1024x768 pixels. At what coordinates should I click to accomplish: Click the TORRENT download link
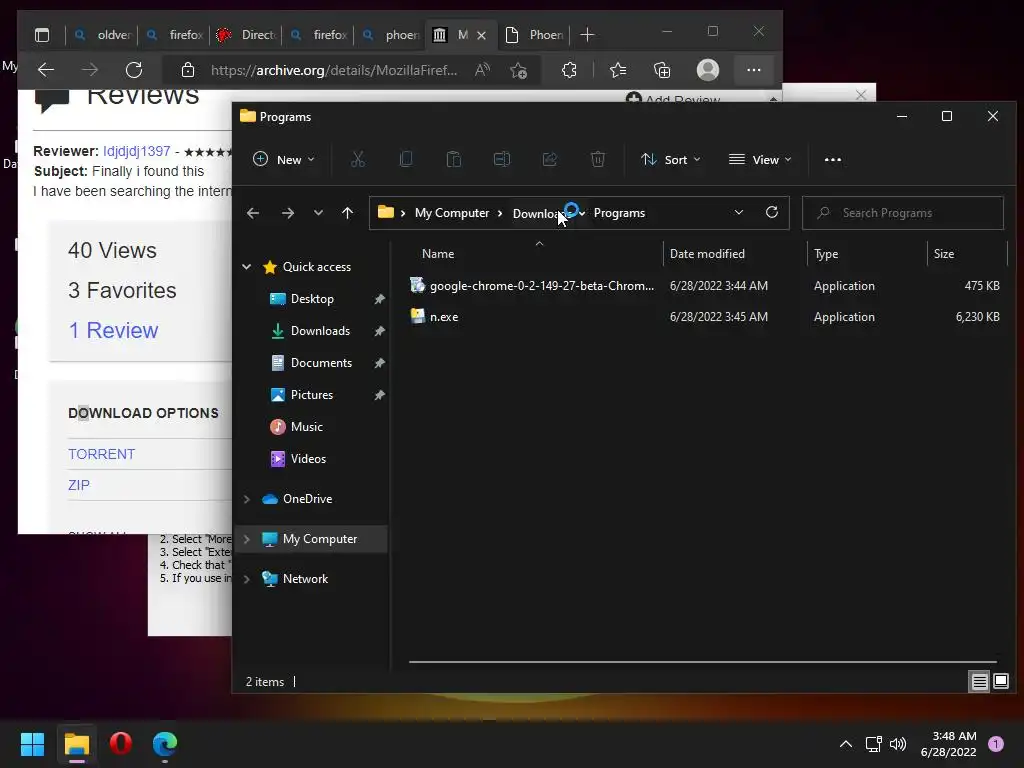pos(101,454)
